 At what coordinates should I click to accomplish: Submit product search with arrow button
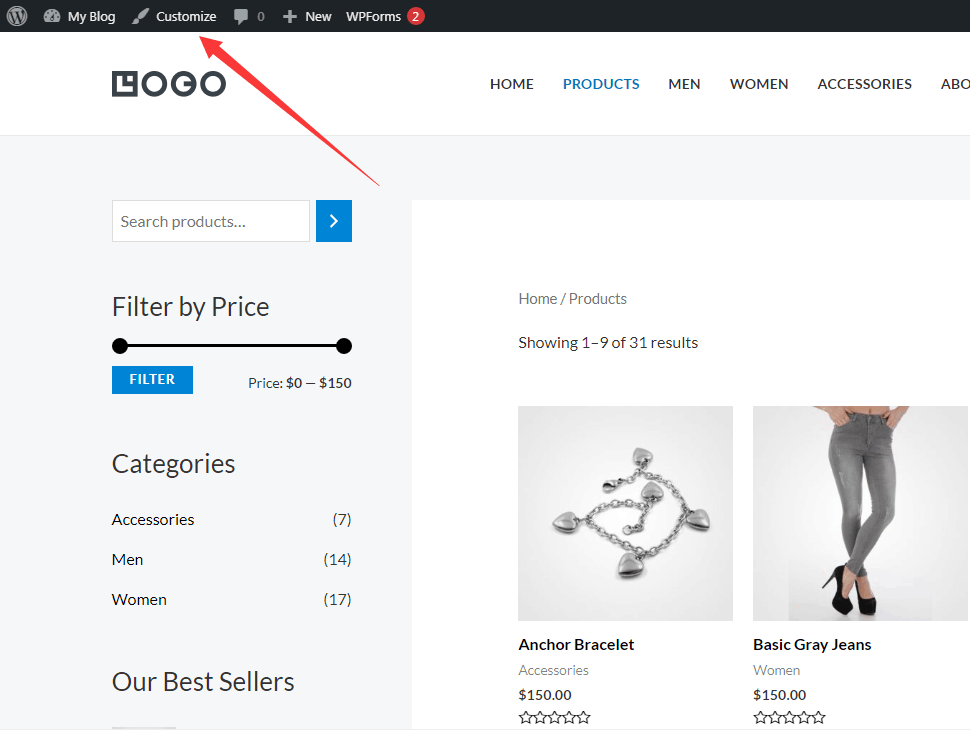(334, 221)
